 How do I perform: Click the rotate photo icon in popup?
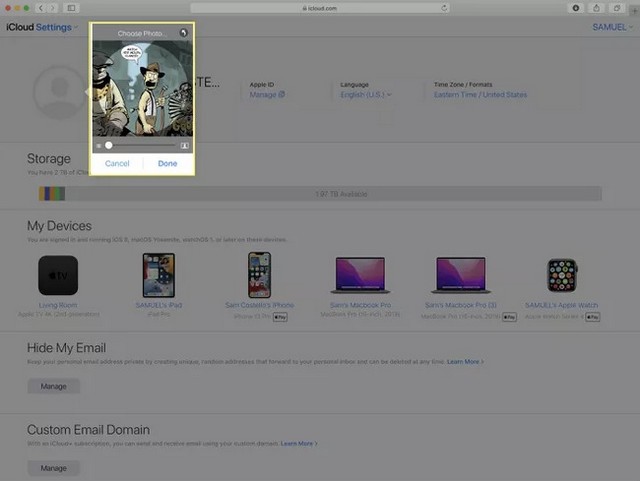click(x=184, y=33)
